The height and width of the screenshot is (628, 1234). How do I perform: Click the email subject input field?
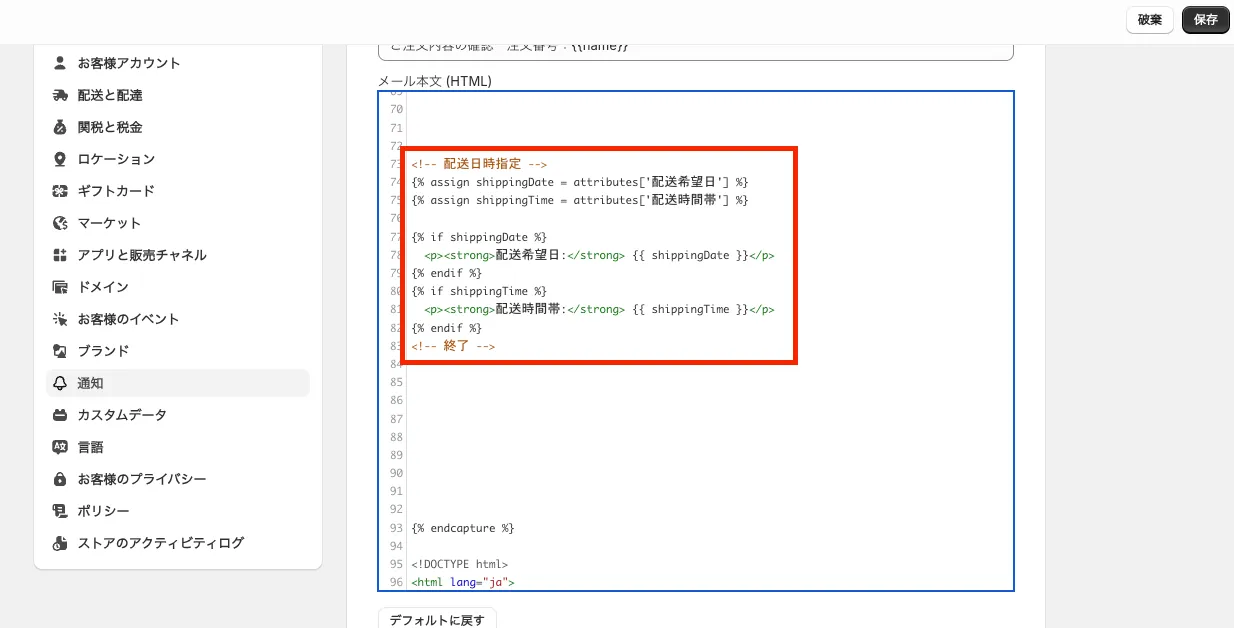coord(696,51)
